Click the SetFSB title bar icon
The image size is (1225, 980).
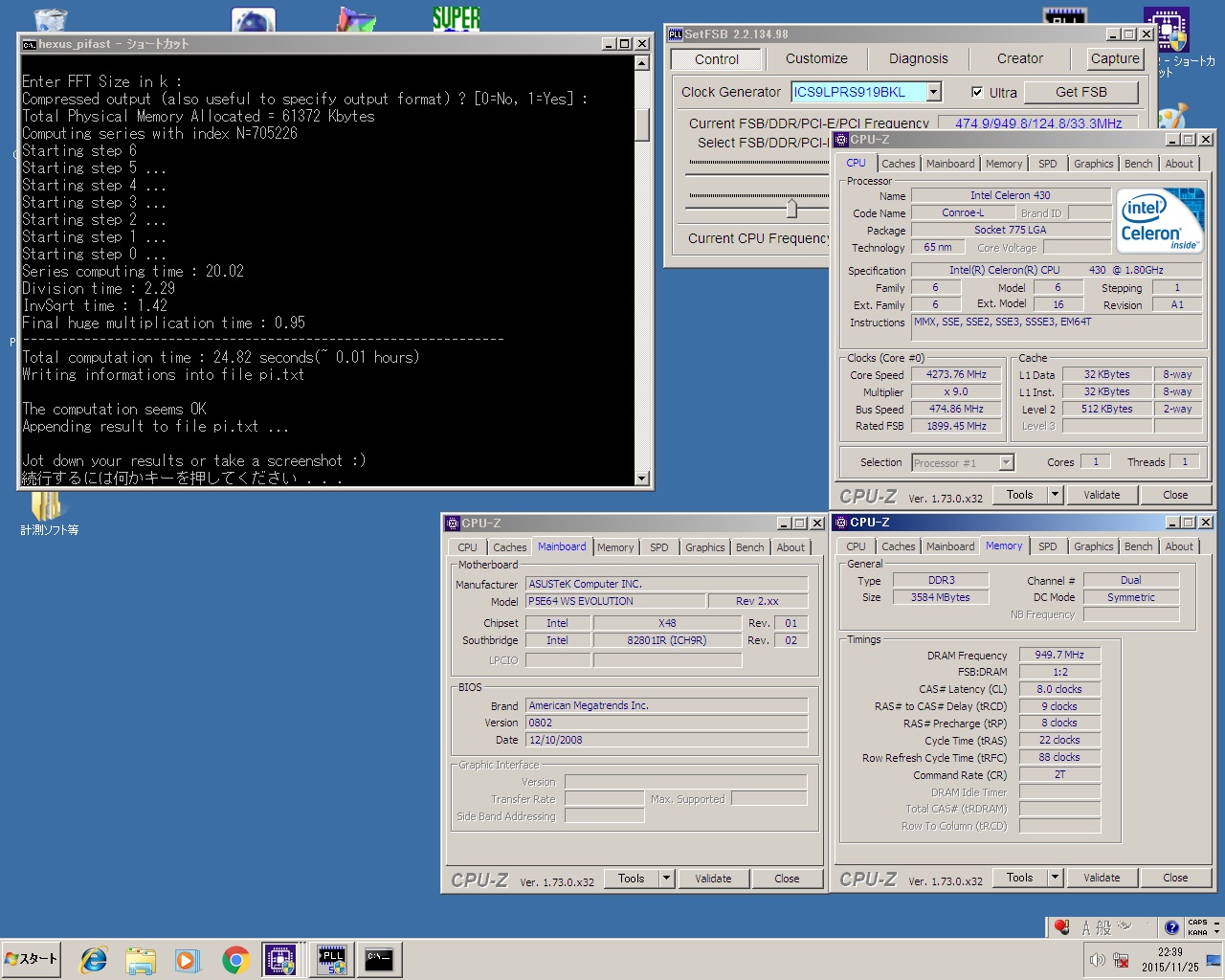click(676, 34)
